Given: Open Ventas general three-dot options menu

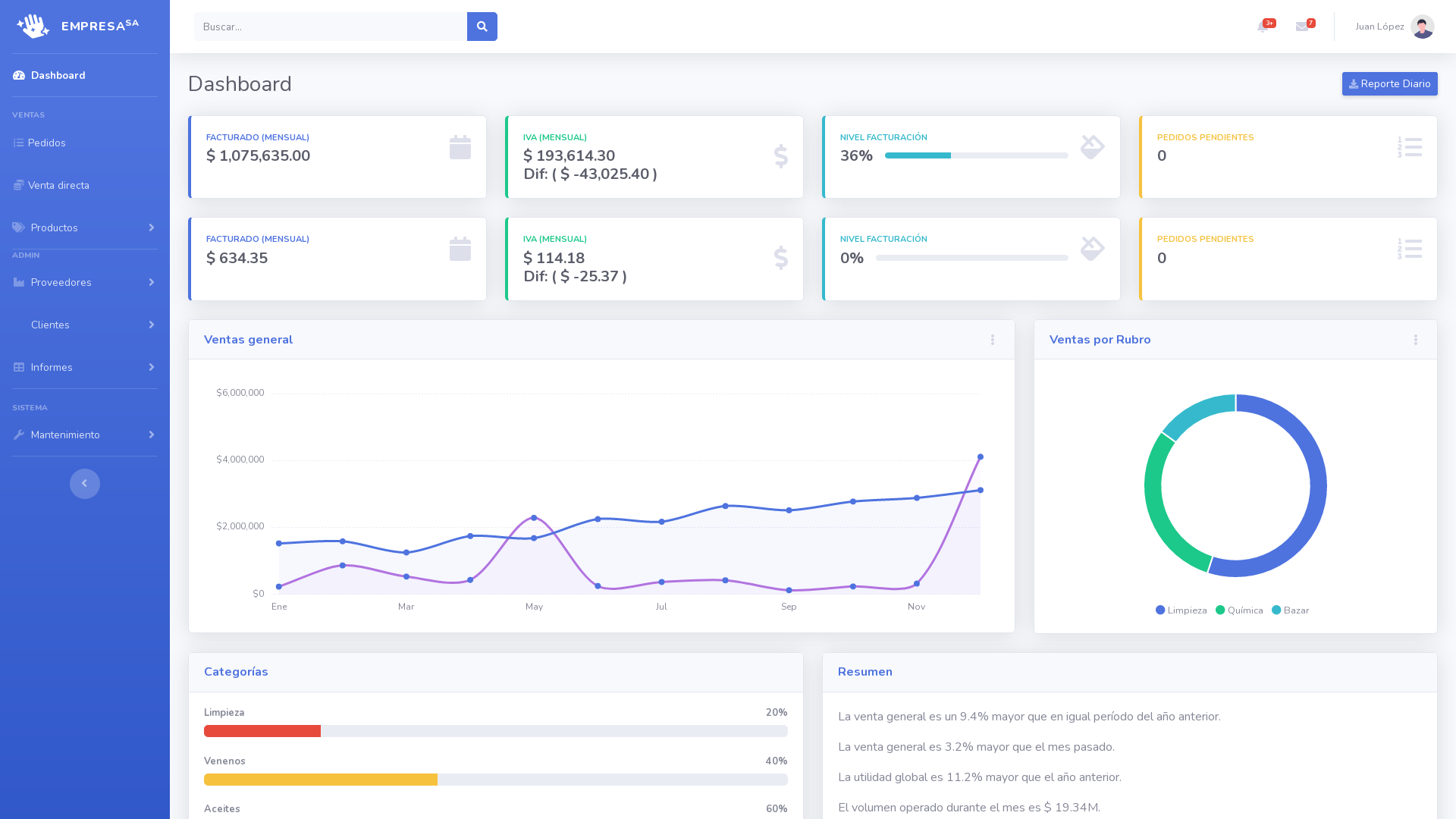Looking at the screenshot, I should pyautogui.click(x=992, y=340).
